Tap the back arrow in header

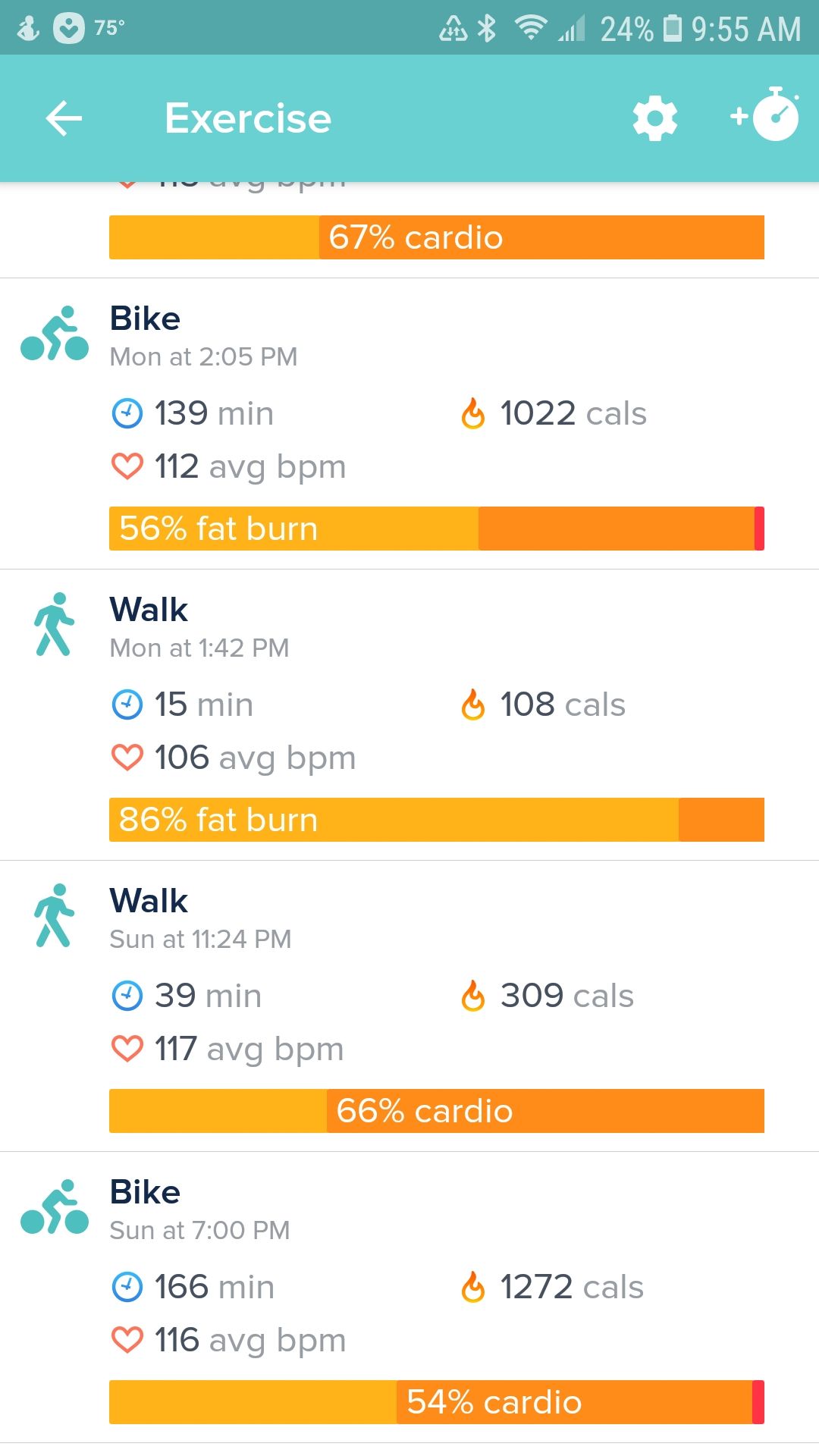click(x=64, y=118)
